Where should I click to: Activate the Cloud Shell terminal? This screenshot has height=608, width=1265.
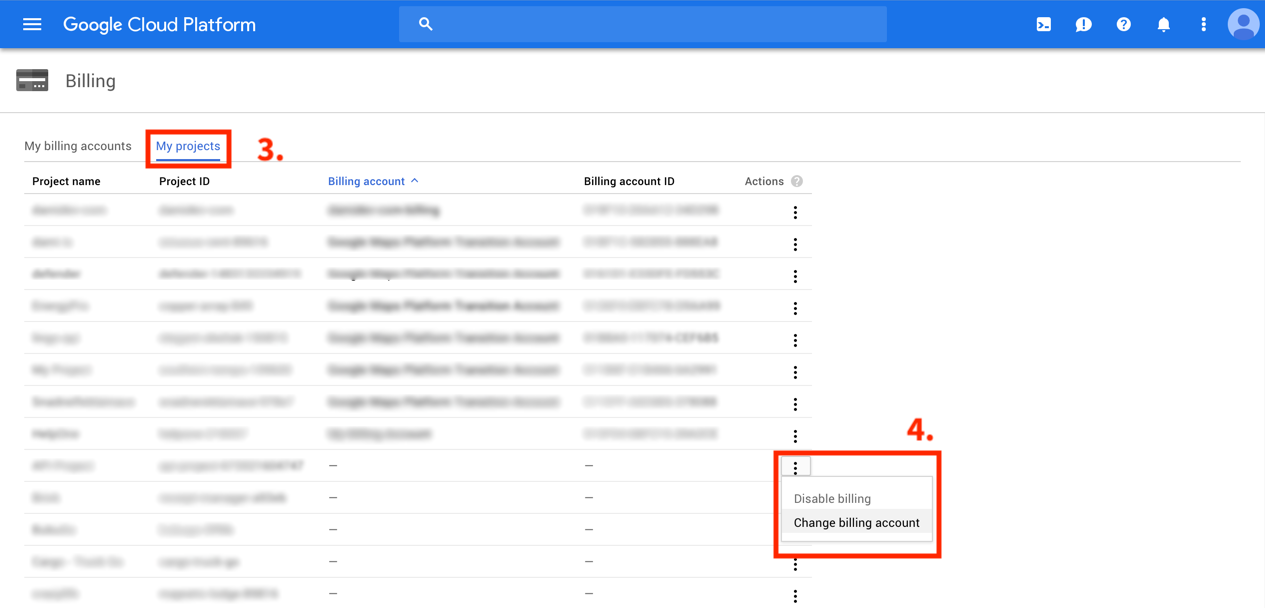(x=1043, y=24)
